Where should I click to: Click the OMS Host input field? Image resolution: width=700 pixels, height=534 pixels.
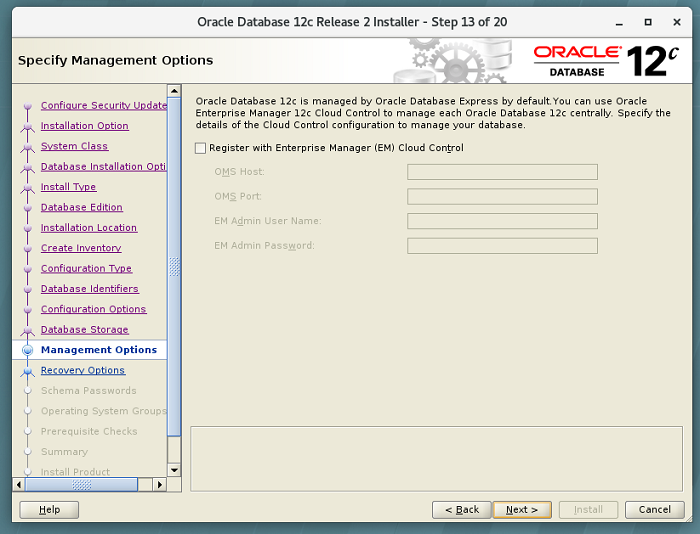502,172
